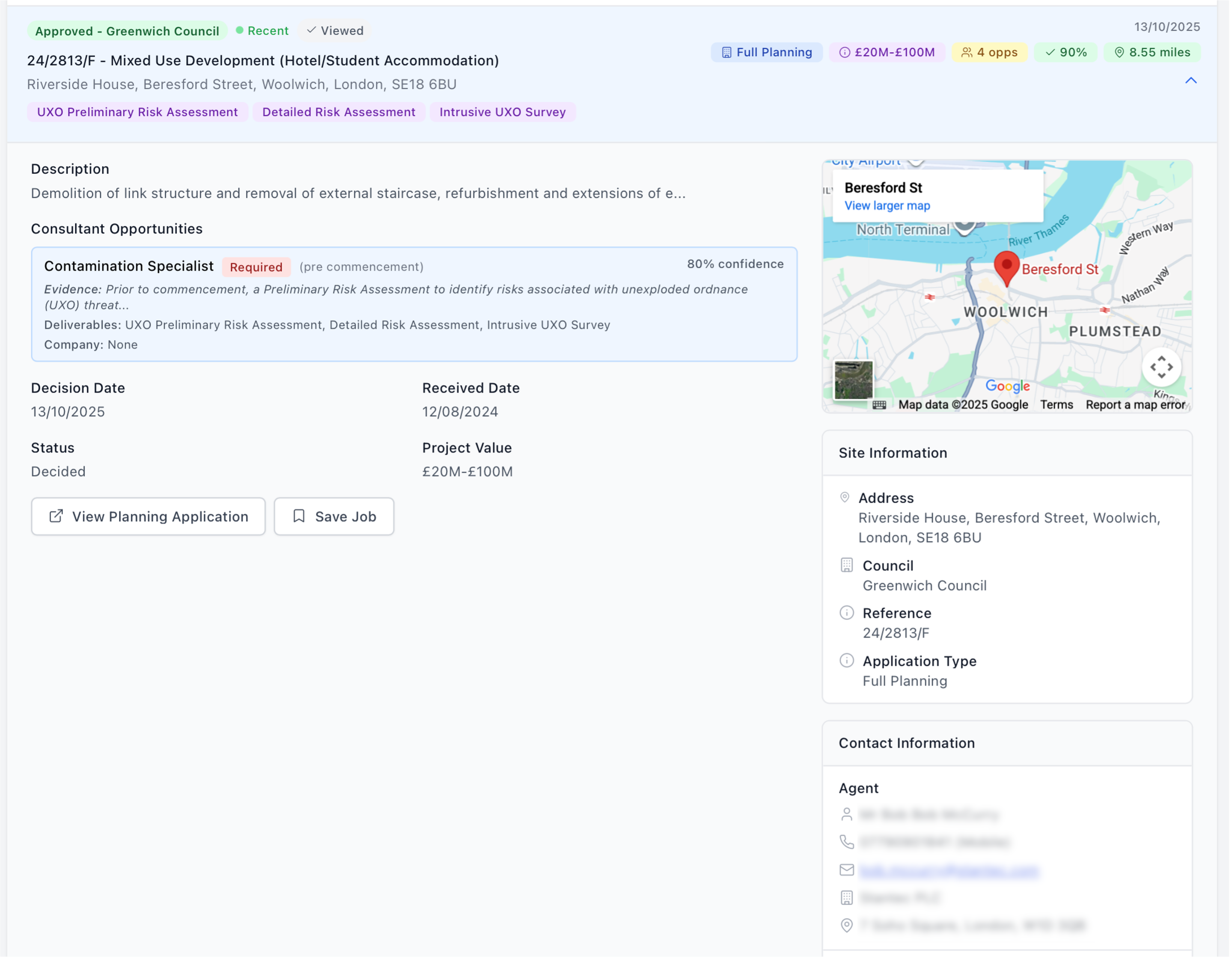Click the 90% match badge

pyautogui.click(x=1068, y=53)
